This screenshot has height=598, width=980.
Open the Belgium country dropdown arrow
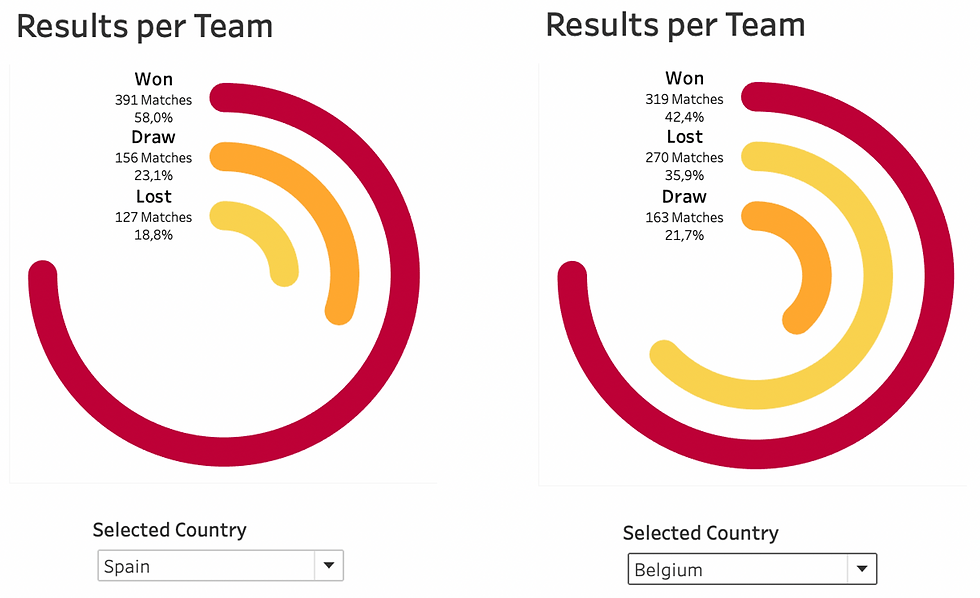861,569
